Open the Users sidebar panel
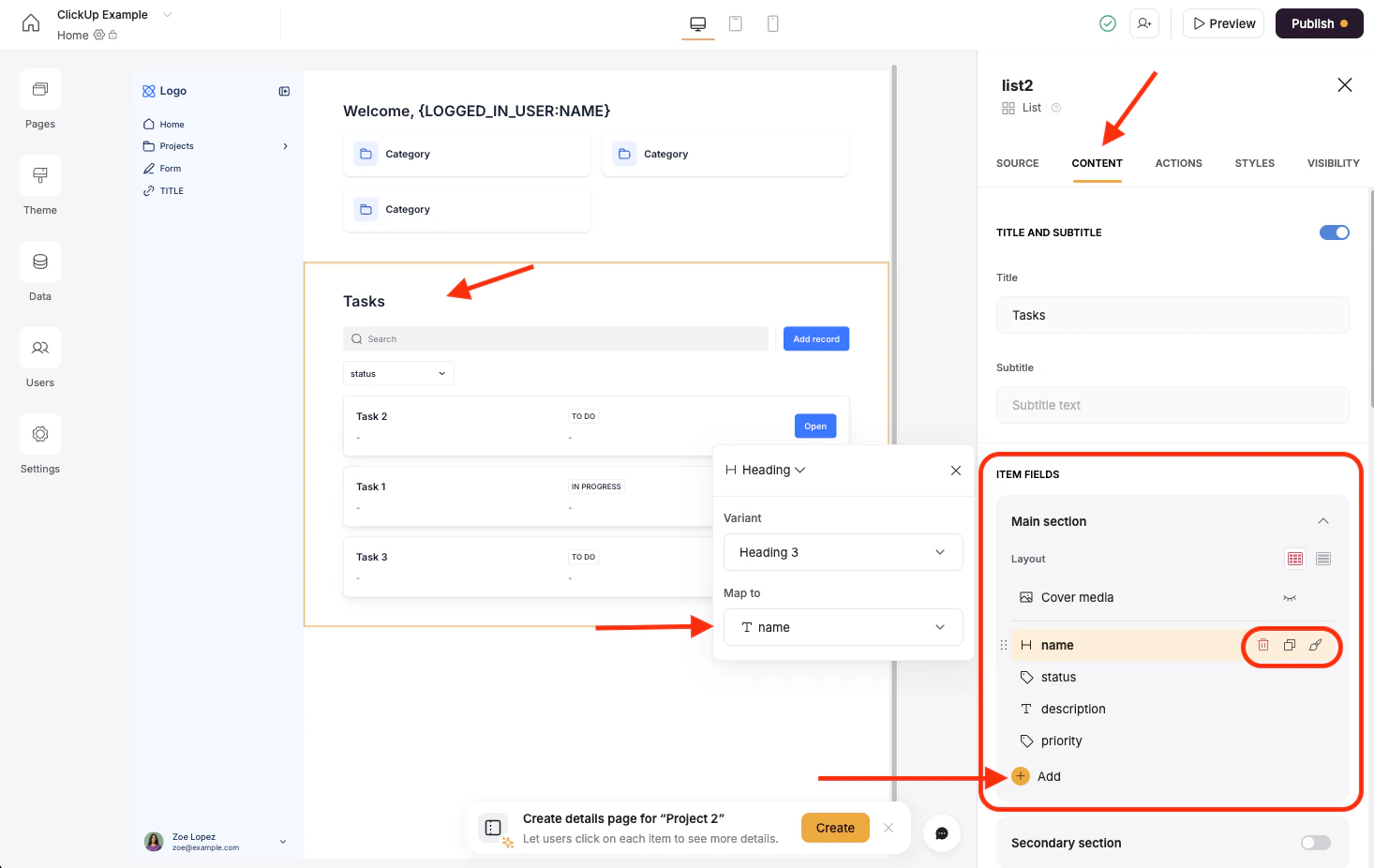The width and height of the screenshot is (1374, 868). point(40,348)
